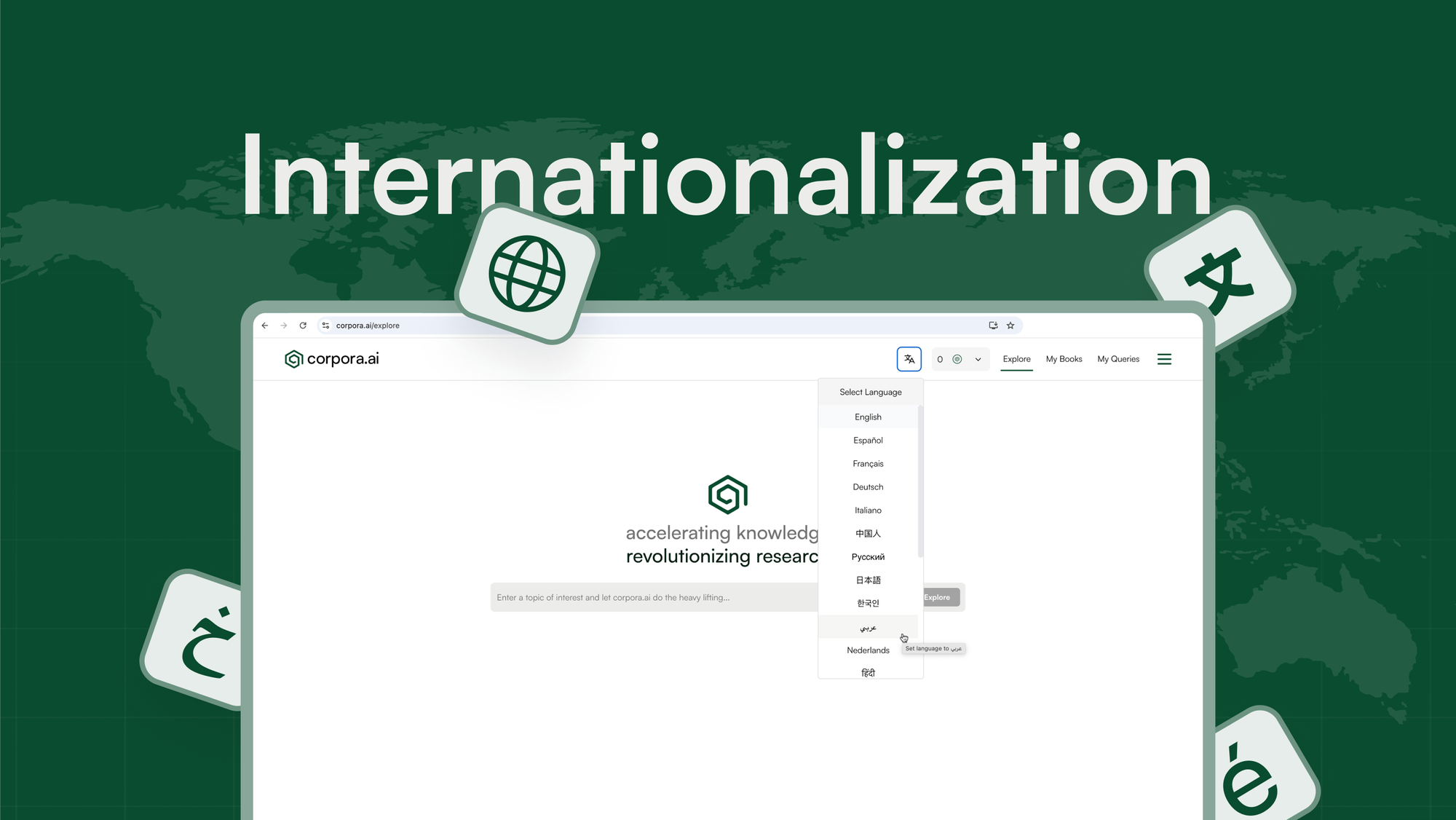Click the browser forward arrow
Viewport: 1456px width, 820px height.
point(284,326)
